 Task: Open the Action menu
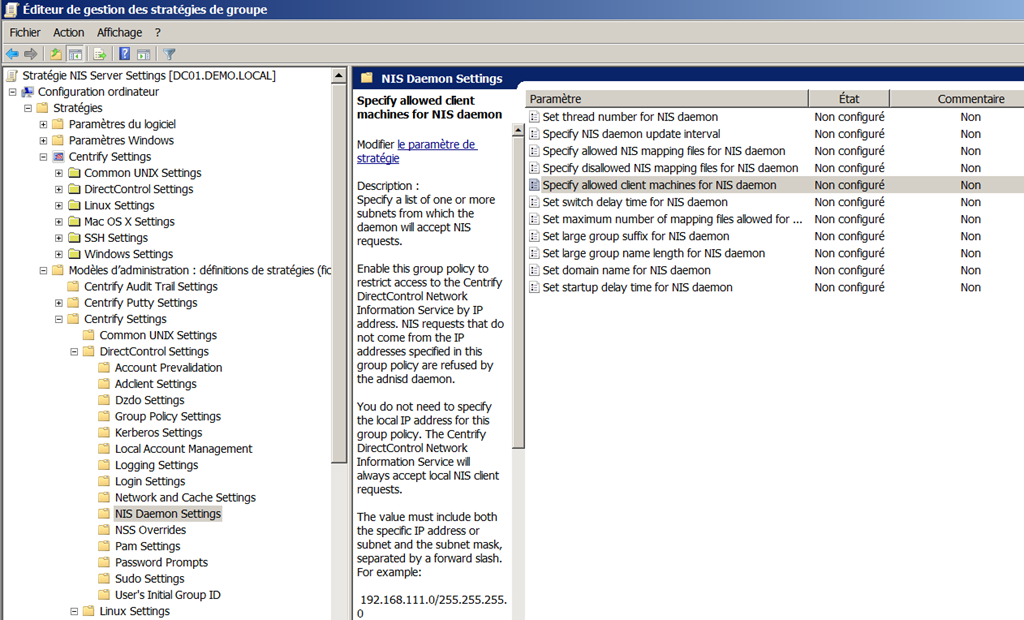coord(69,33)
